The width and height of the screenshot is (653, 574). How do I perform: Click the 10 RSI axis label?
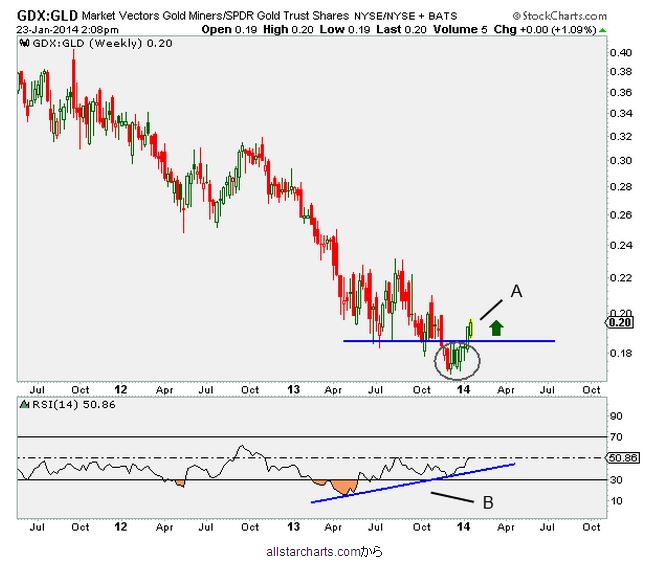click(616, 501)
